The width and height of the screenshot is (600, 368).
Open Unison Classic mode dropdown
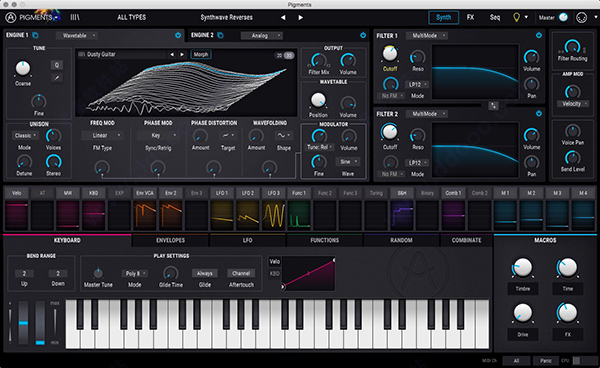coord(25,135)
